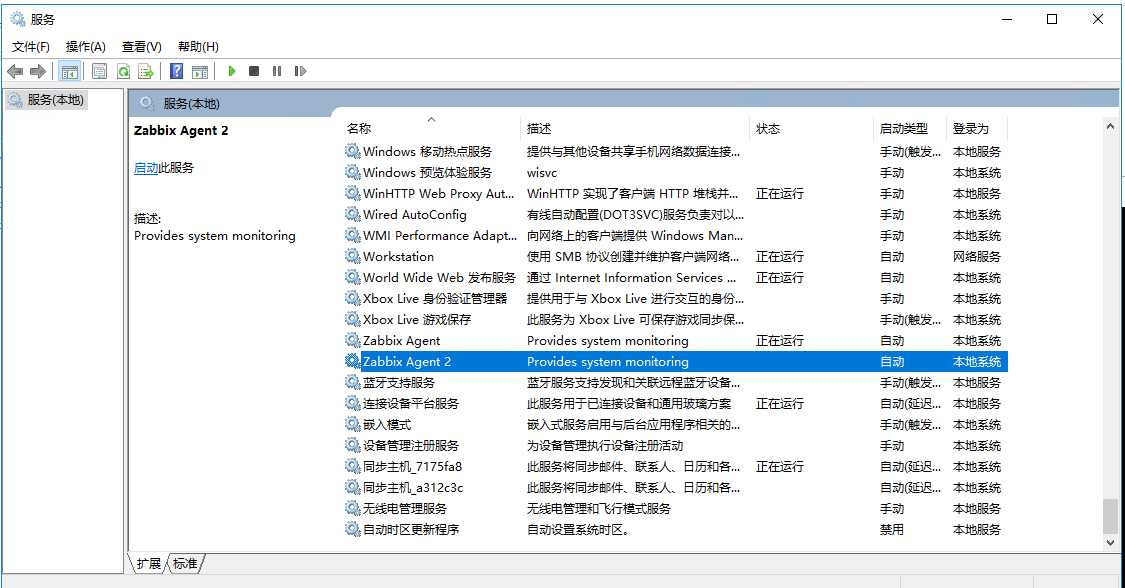The width and height of the screenshot is (1125, 588).
Task: Open the Properties toolbar icon
Action: [100, 71]
